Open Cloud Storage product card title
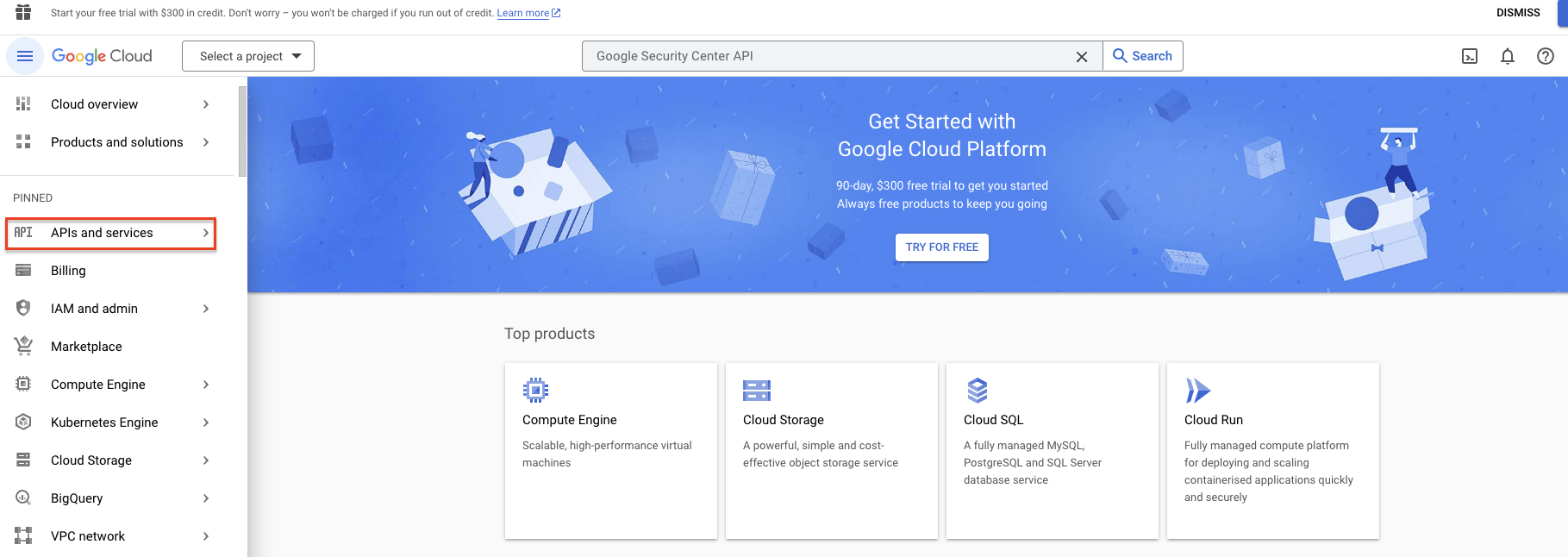 [x=784, y=420]
